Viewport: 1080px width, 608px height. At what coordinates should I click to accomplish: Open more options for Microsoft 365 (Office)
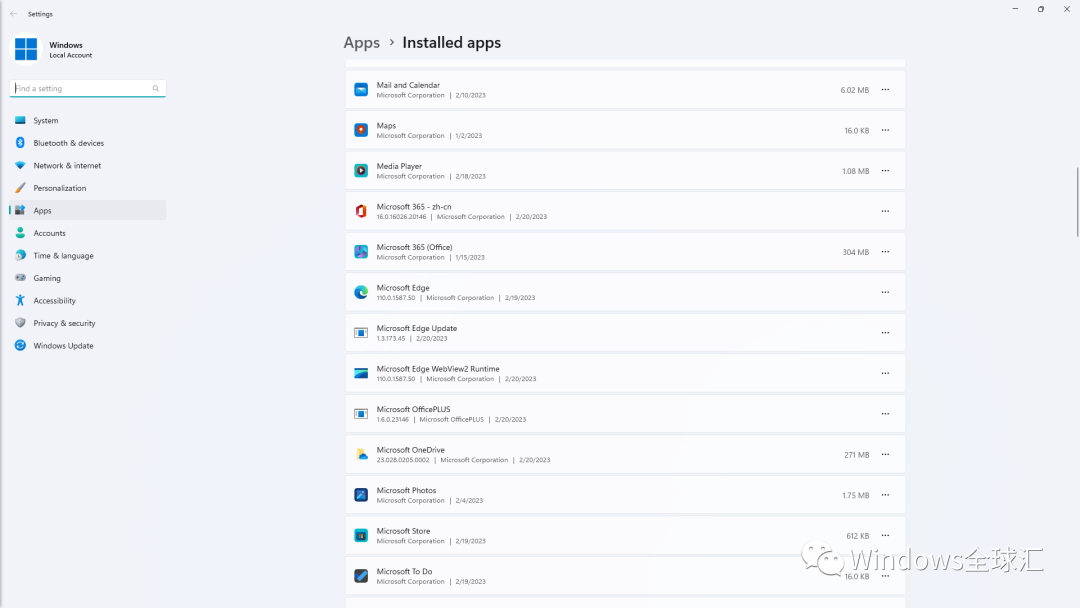pyautogui.click(x=885, y=252)
